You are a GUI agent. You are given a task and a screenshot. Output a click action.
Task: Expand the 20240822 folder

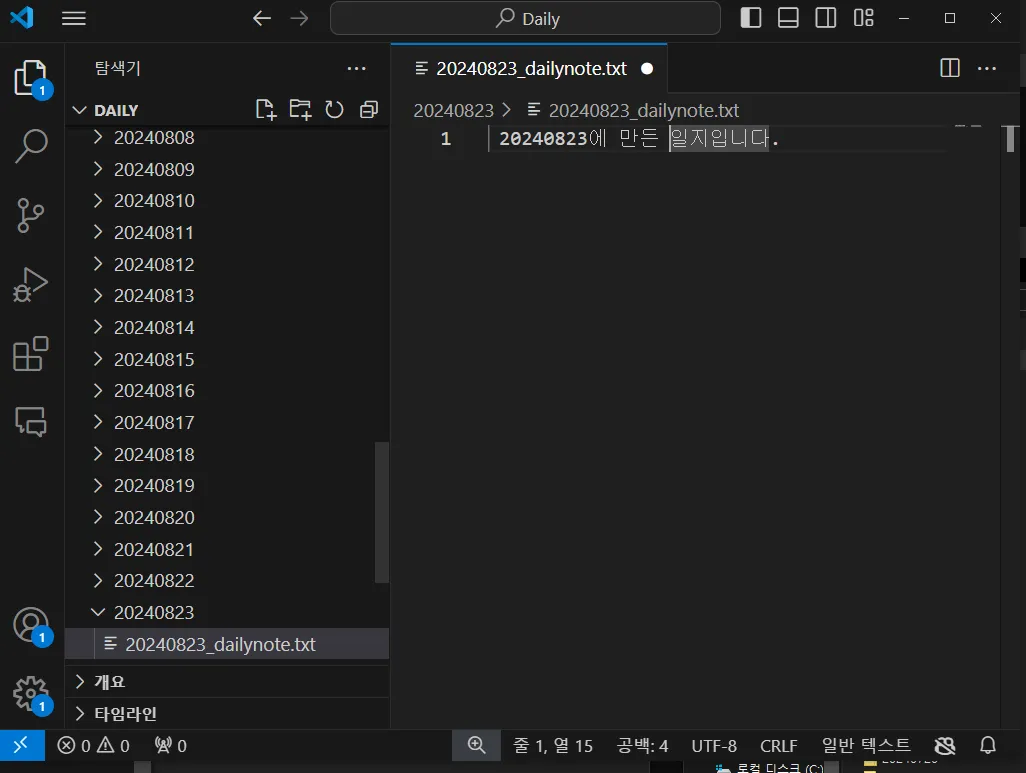[227, 581]
